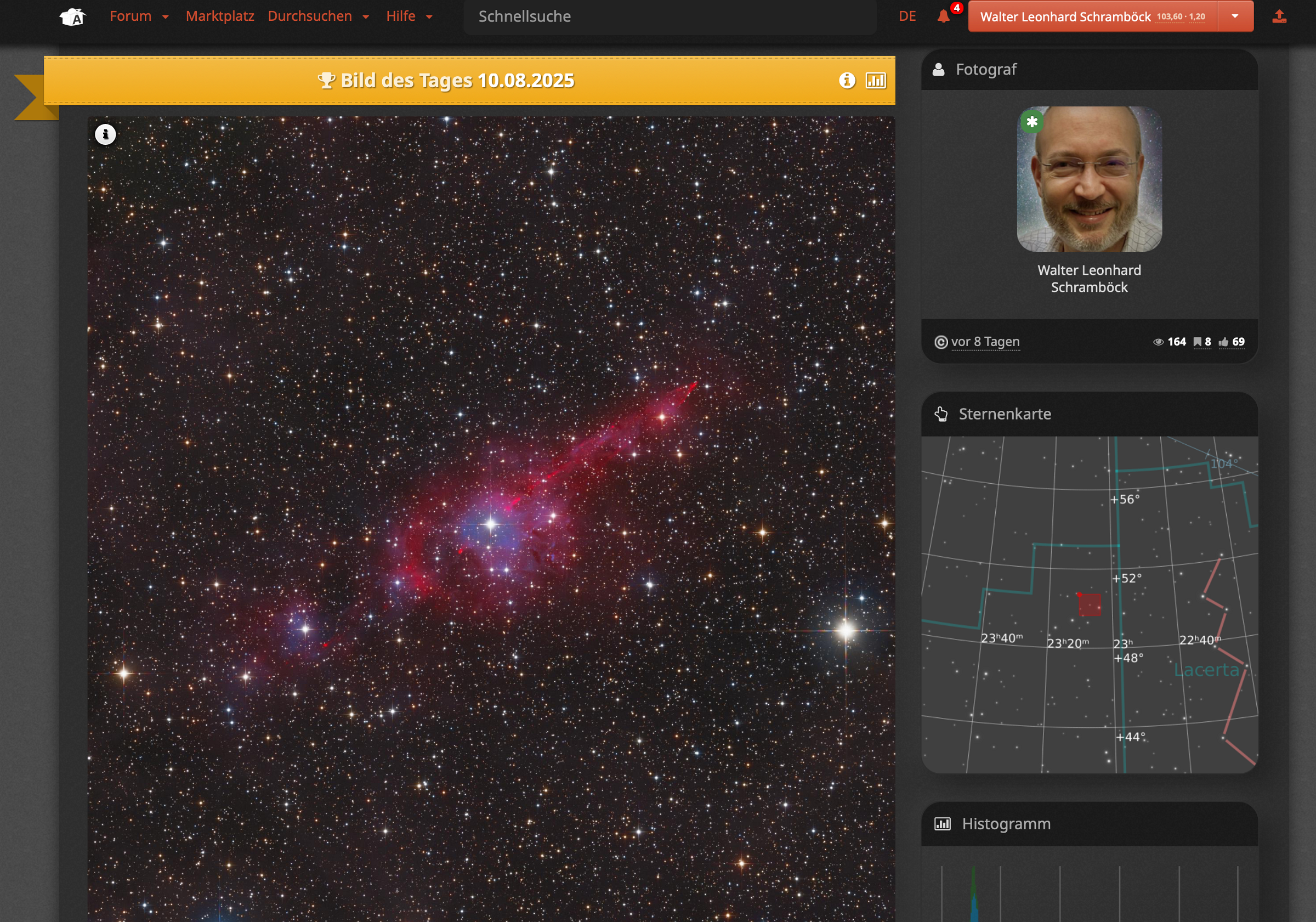Click the upload icon in top bar

1279,16
